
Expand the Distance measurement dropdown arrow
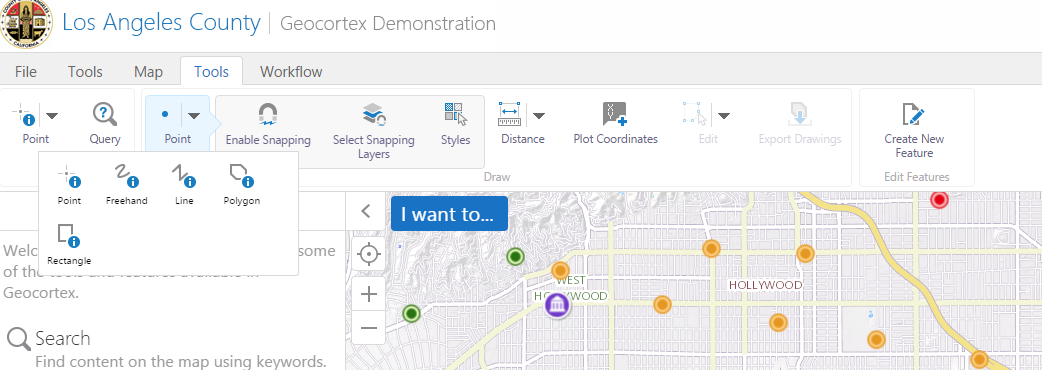pos(539,116)
